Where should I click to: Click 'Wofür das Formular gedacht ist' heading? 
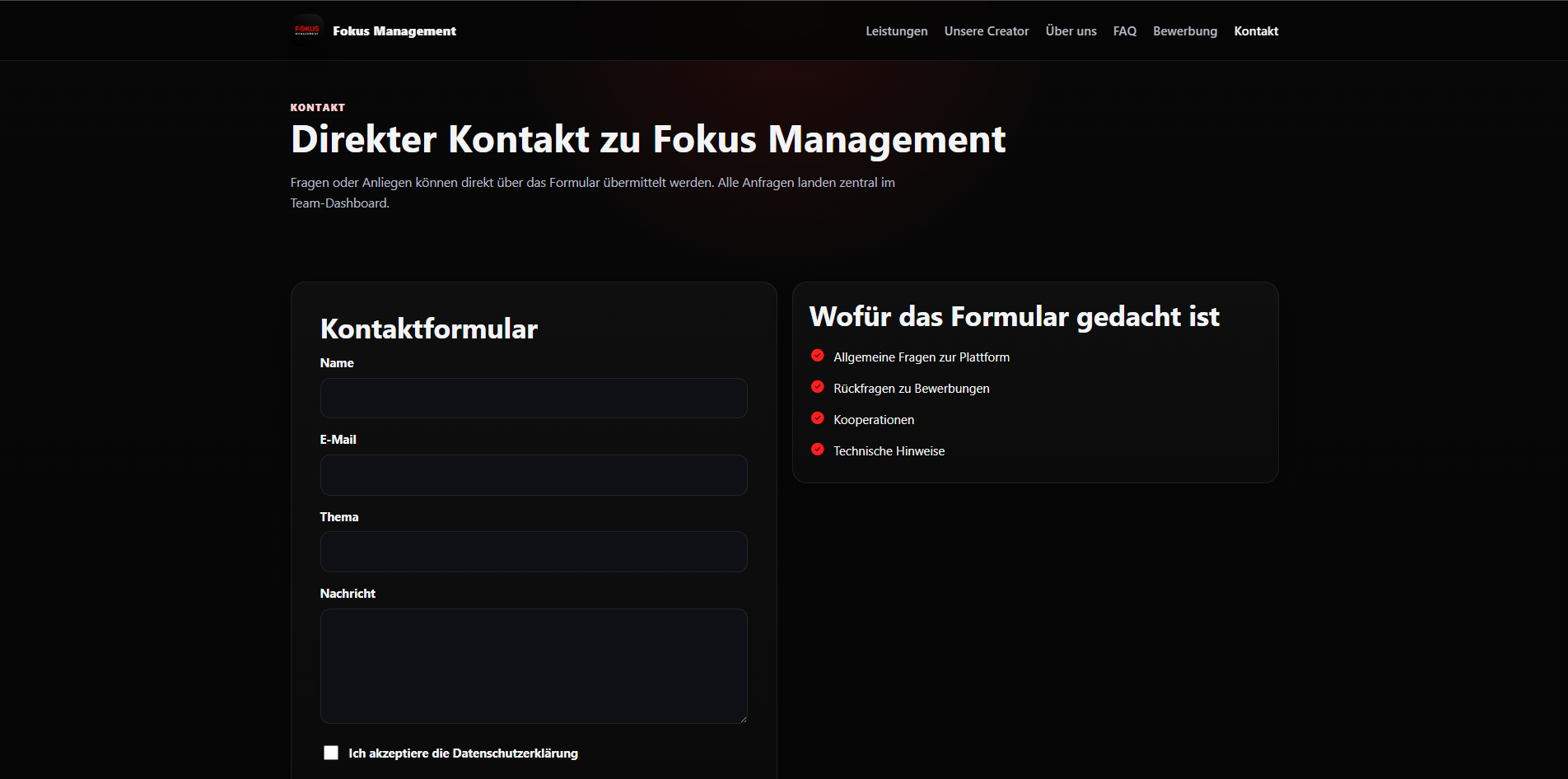[1014, 316]
